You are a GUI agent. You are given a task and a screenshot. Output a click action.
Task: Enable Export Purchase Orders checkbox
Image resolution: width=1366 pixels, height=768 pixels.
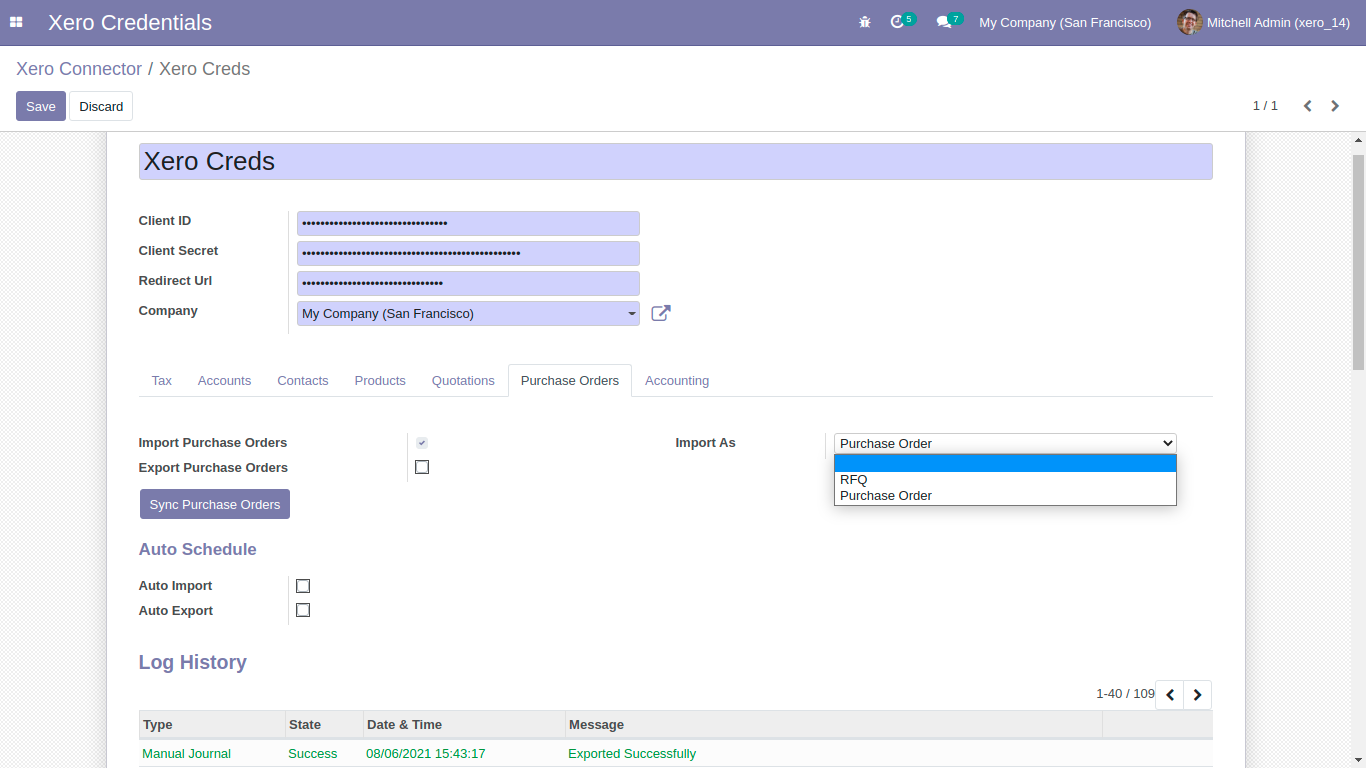point(422,467)
